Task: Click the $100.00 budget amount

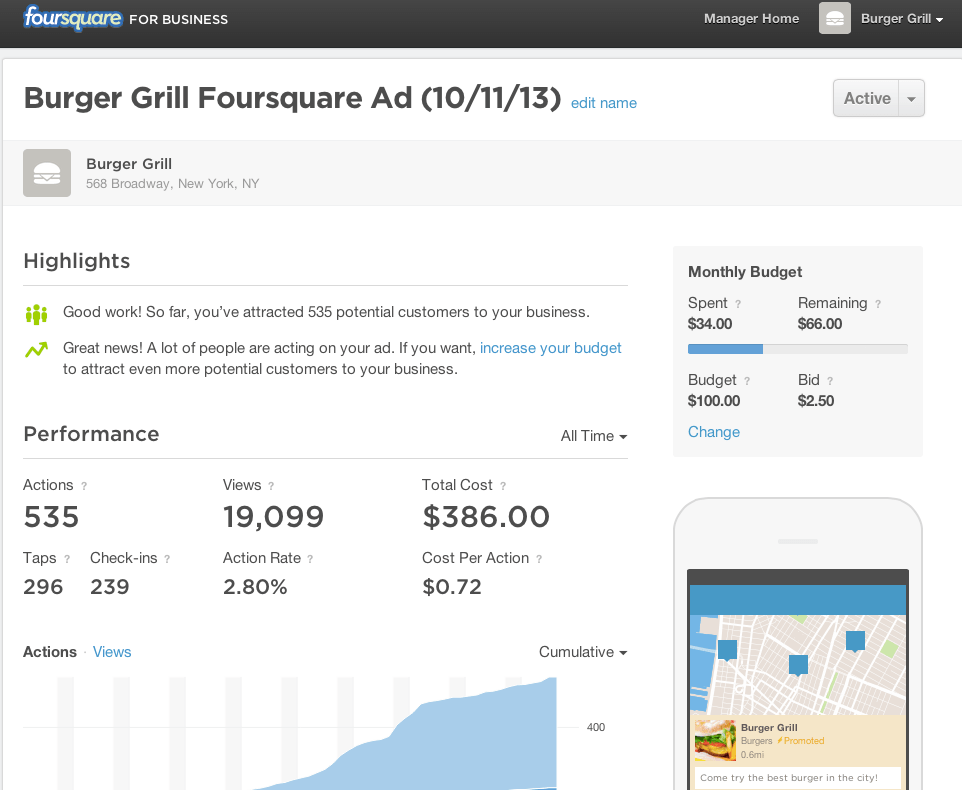Action: [x=714, y=401]
